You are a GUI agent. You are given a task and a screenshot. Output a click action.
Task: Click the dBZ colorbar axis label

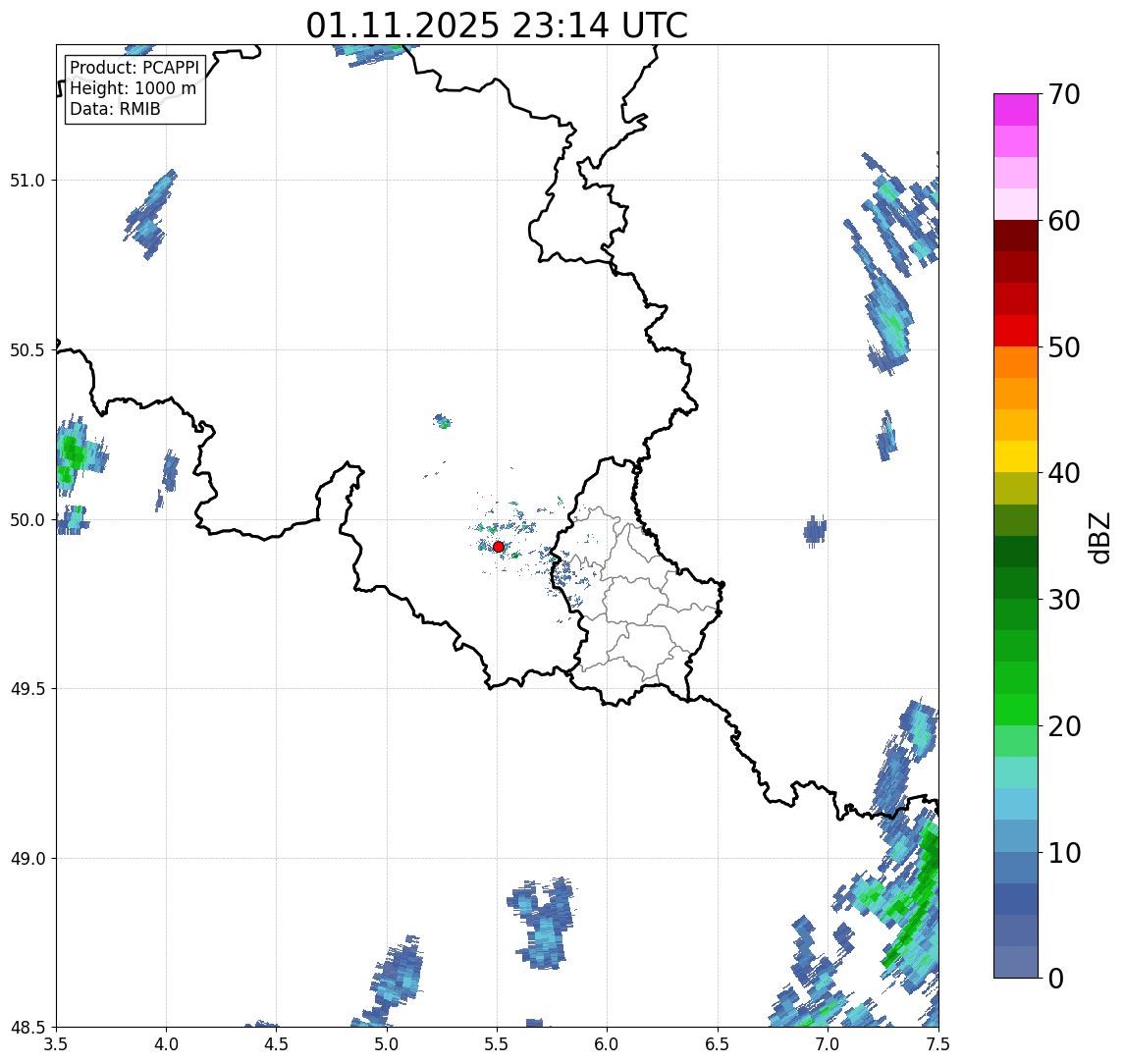click(x=1098, y=537)
